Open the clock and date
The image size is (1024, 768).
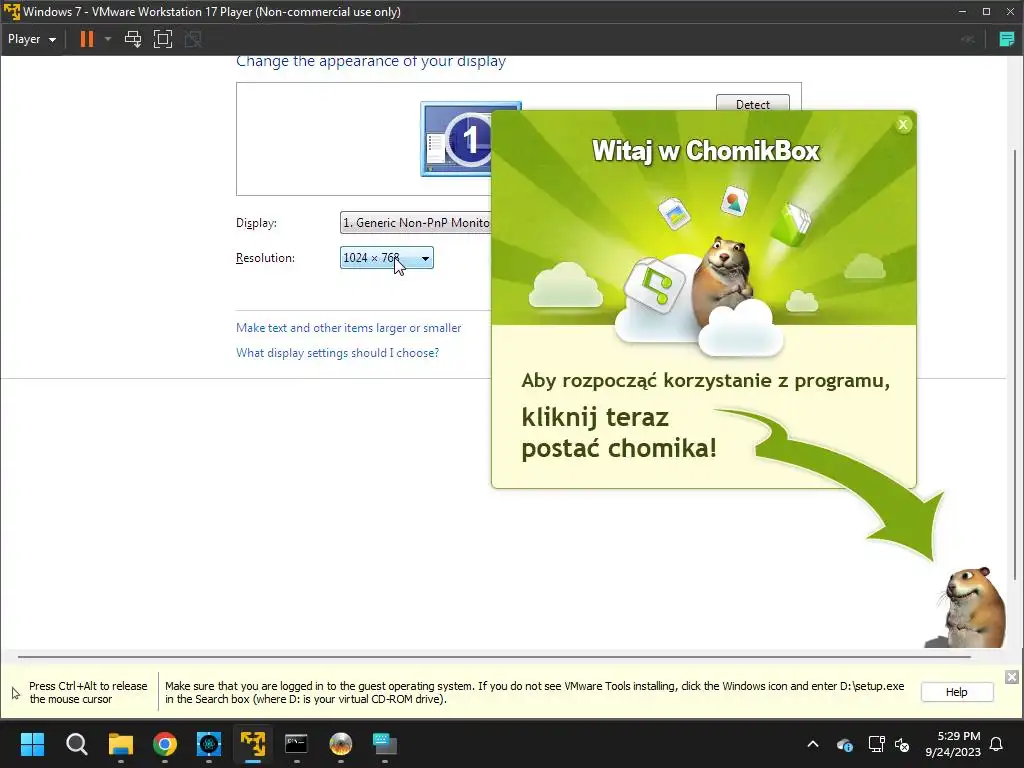[x=953, y=744]
